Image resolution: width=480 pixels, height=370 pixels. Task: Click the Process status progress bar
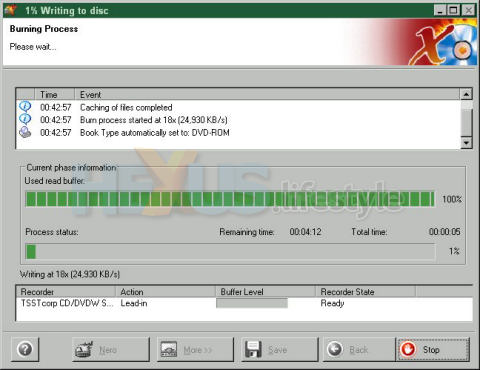tap(230, 251)
